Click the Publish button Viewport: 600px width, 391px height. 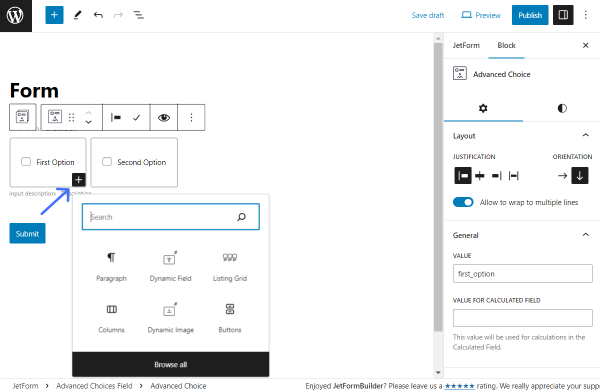530,15
